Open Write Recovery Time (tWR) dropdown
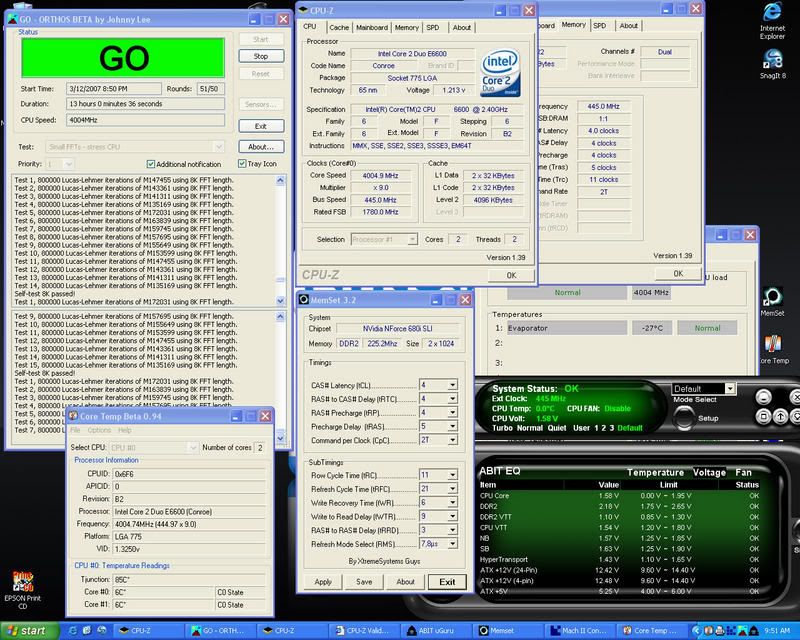800x640 pixels. [453, 502]
